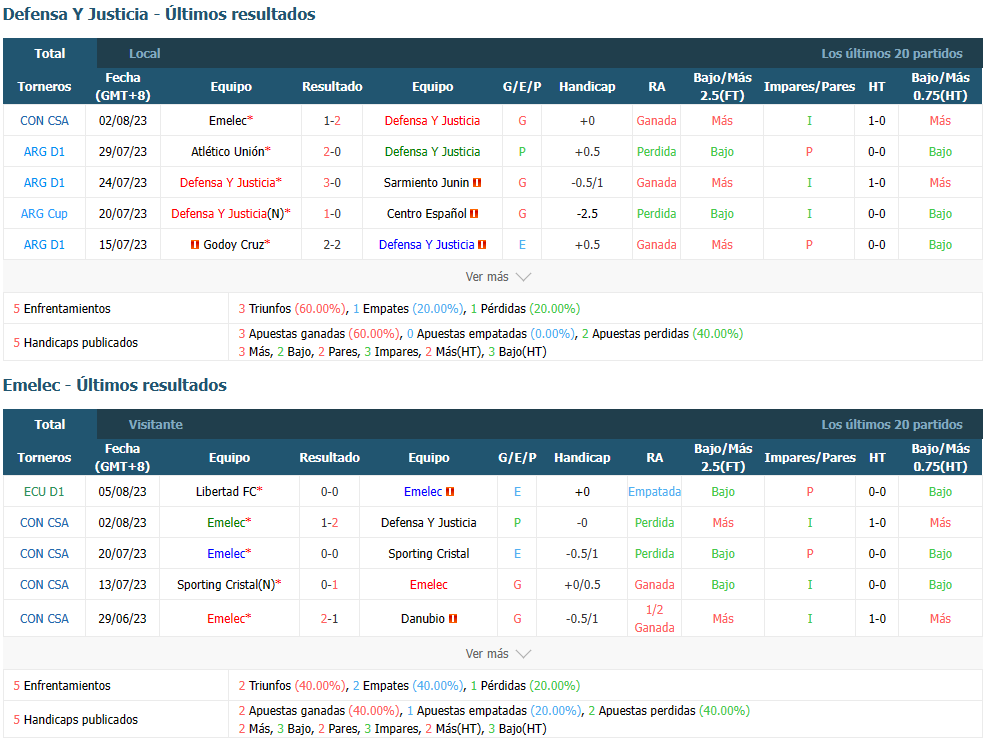
Task: Click the card icon beside Emelec in Libertad FC row
Action: [450, 491]
